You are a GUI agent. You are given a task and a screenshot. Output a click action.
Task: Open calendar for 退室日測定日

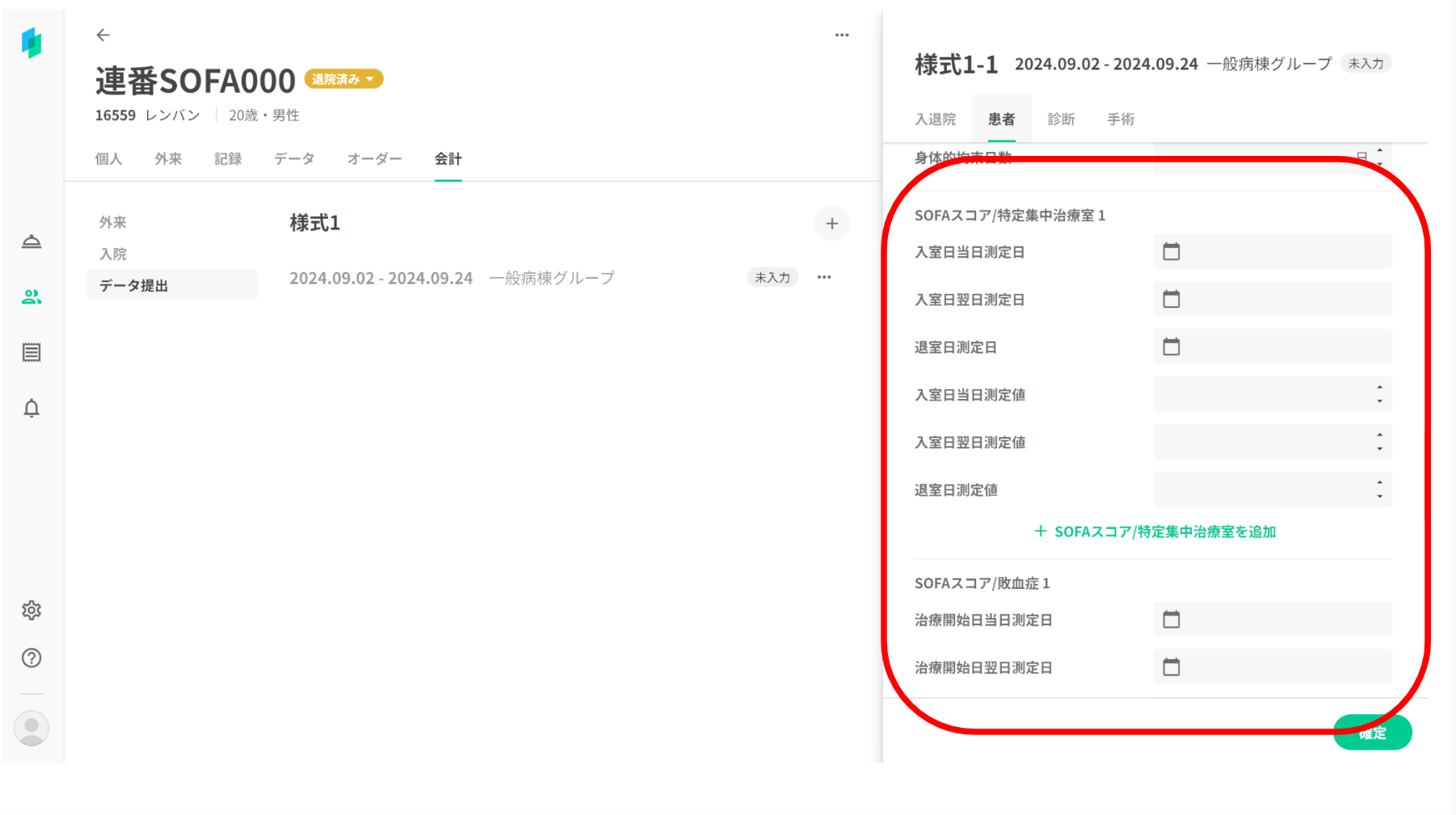[x=1172, y=347]
